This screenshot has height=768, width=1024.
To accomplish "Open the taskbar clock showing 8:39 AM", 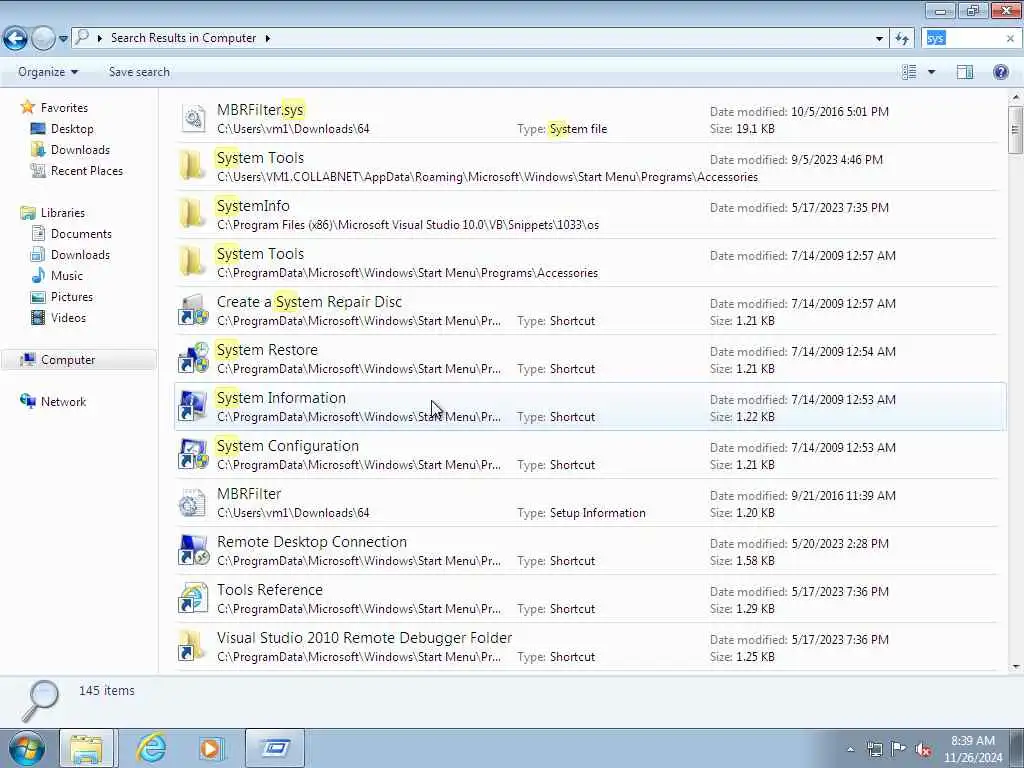I will 973,749.
